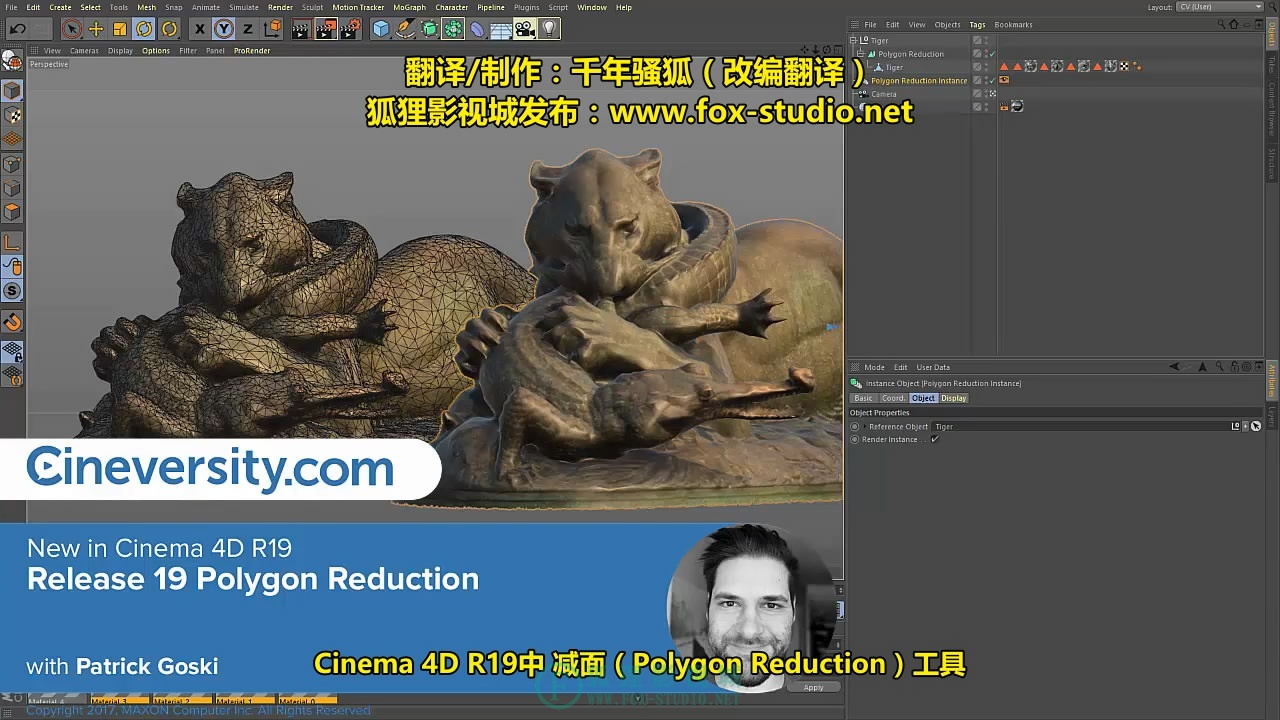Viewport: 1280px width, 720px height.
Task: Switch to the Coord. tab
Action: click(x=893, y=398)
